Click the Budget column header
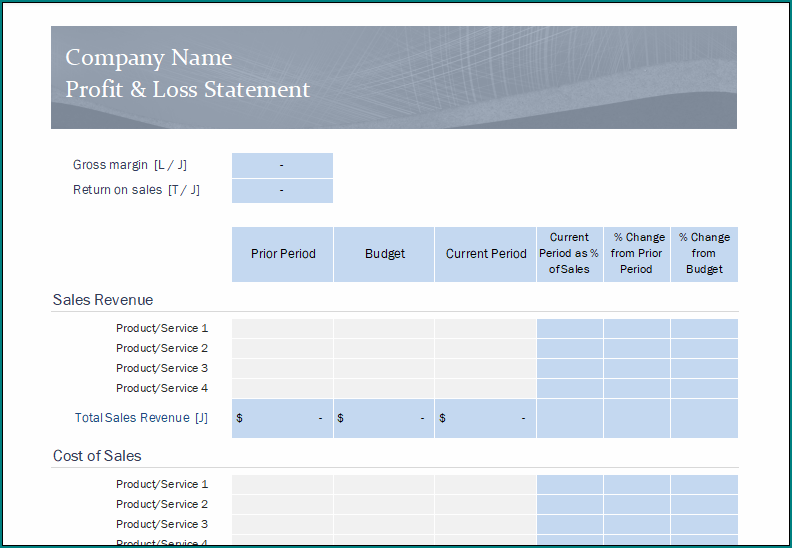The image size is (792, 548). tap(384, 254)
